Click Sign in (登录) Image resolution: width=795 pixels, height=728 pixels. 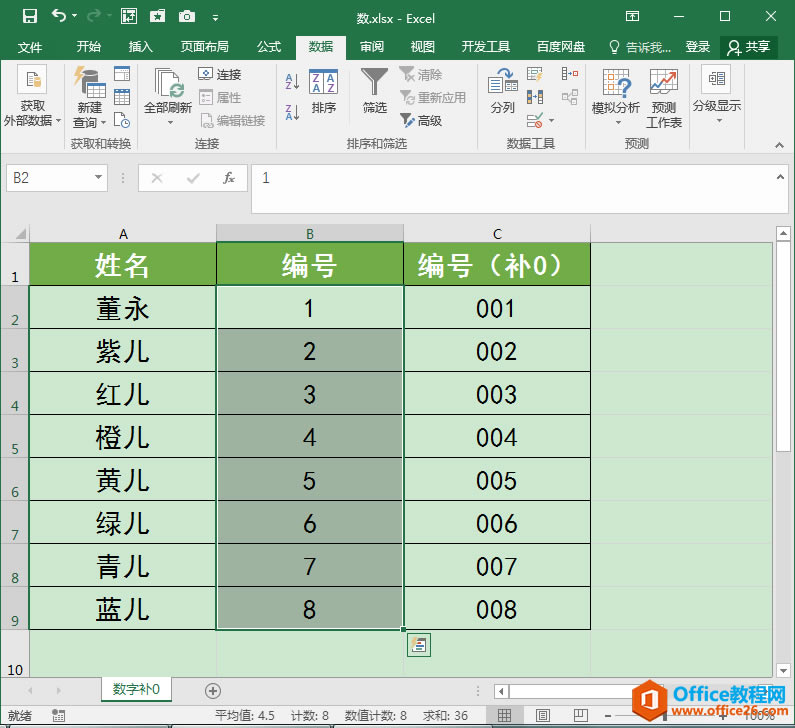click(698, 47)
